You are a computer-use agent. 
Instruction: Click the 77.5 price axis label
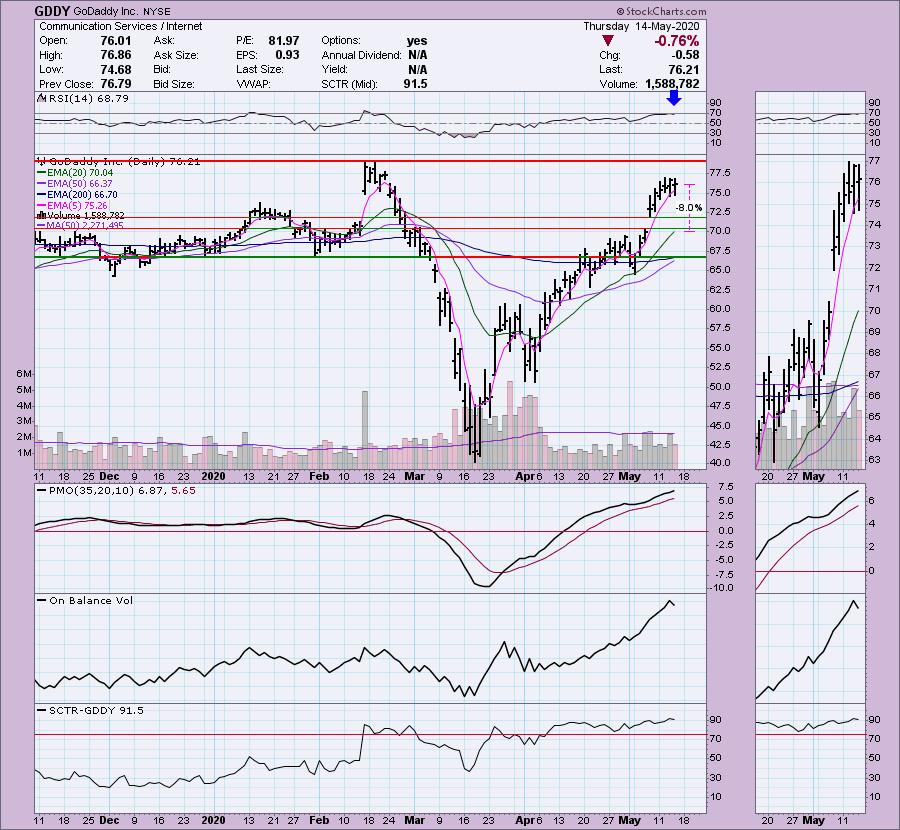720,173
